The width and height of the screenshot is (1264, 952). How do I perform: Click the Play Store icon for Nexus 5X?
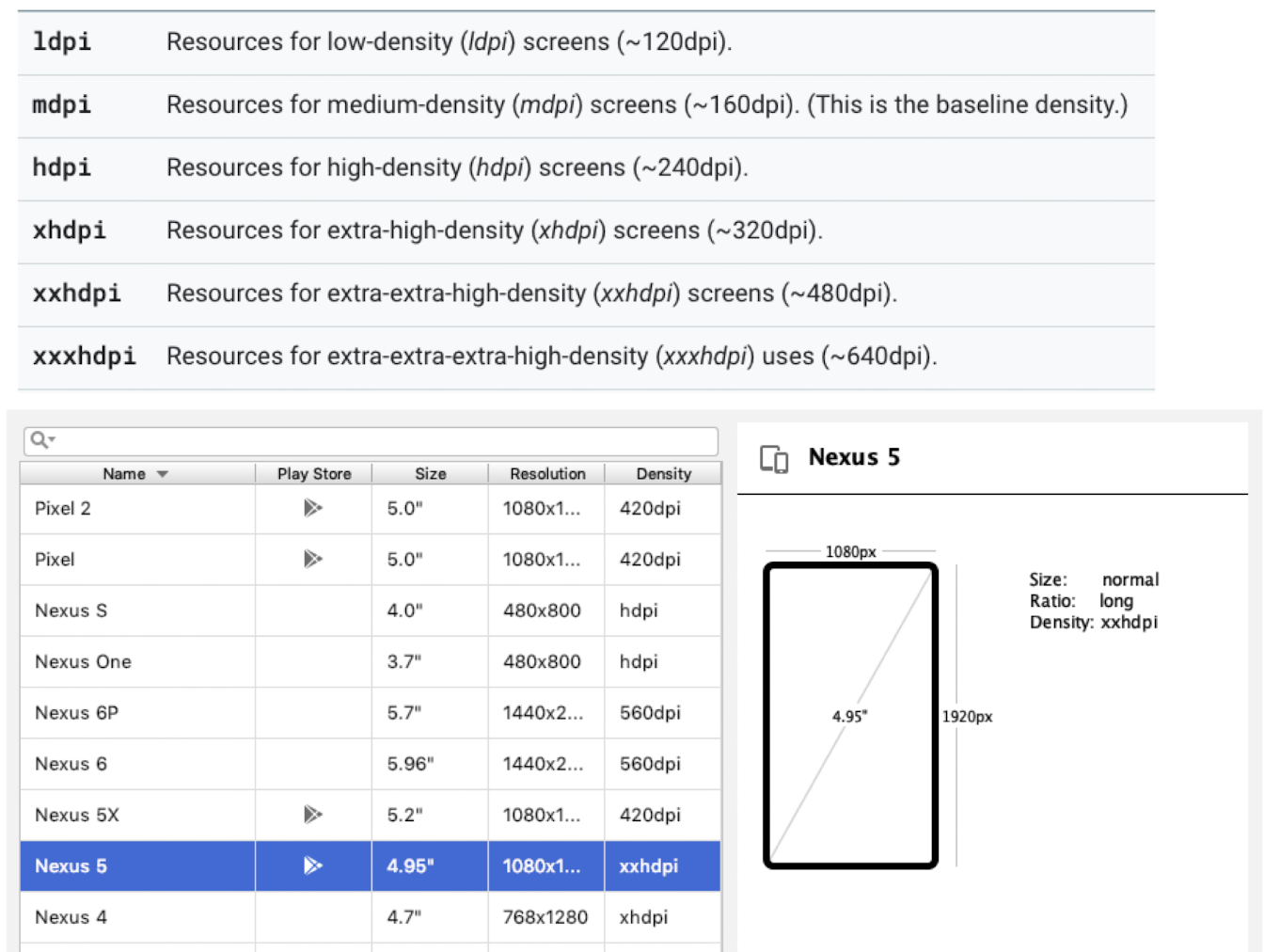click(312, 815)
